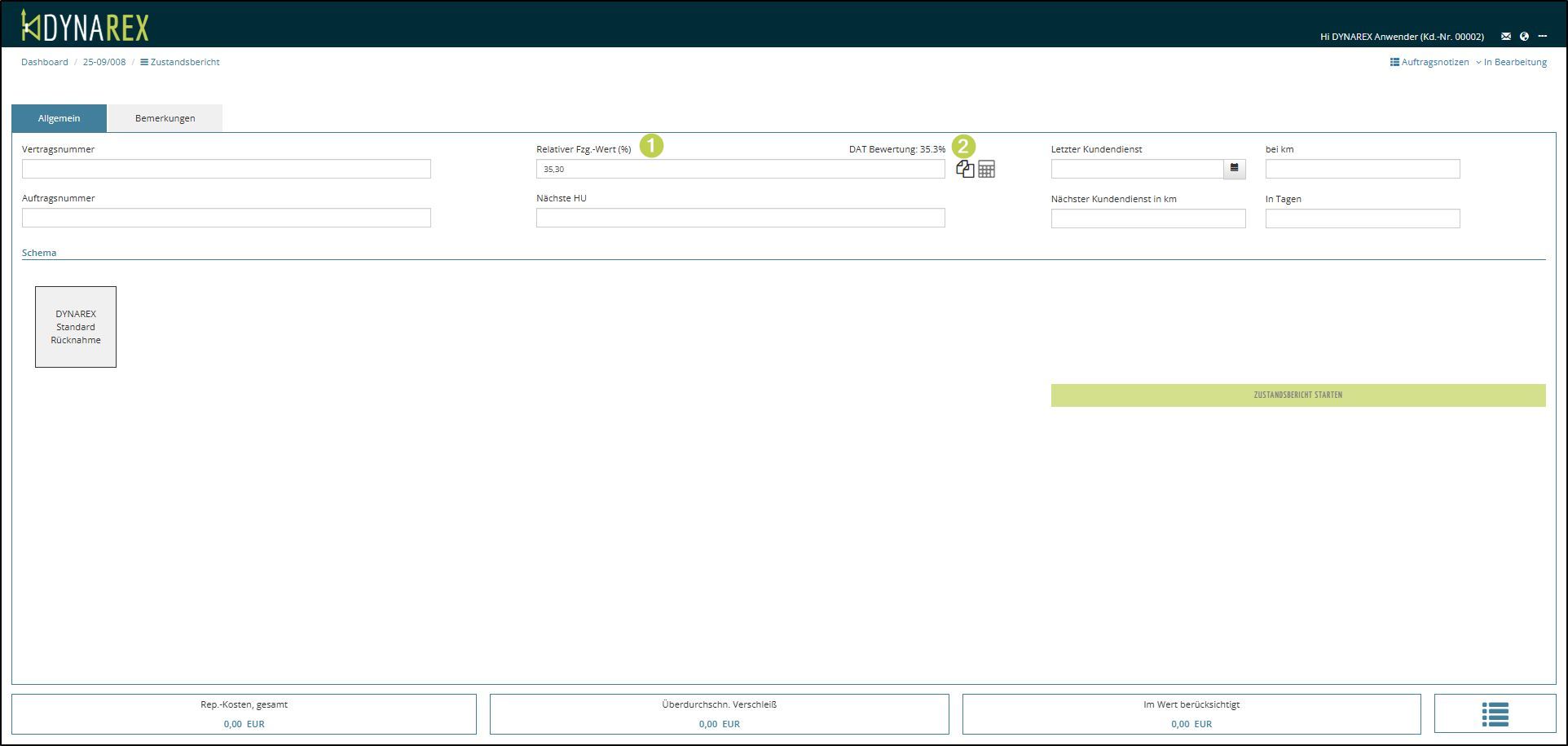Click the list icon button at bottom right
The height and width of the screenshot is (746, 1568).
[1495, 714]
